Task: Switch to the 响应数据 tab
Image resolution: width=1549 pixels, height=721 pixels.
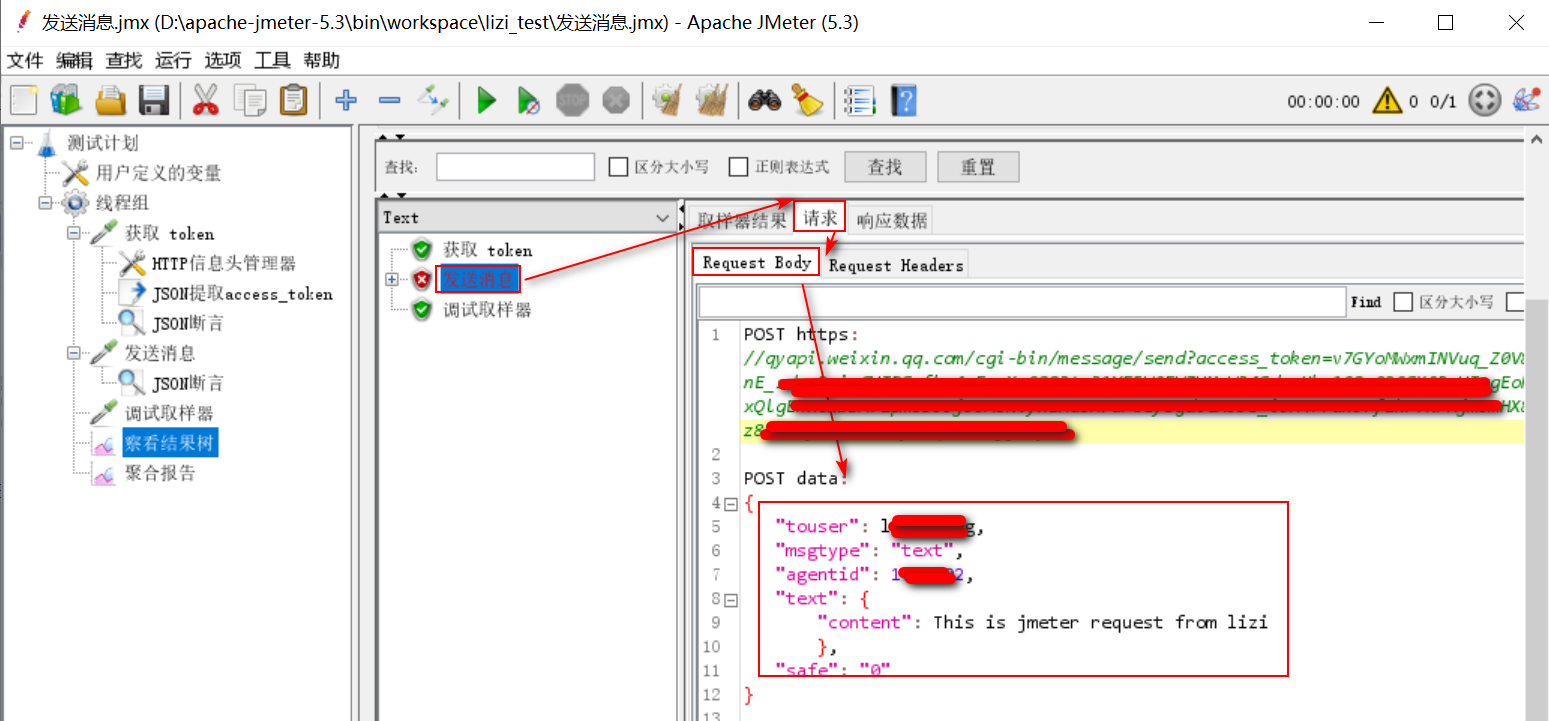Action: coord(892,220)
